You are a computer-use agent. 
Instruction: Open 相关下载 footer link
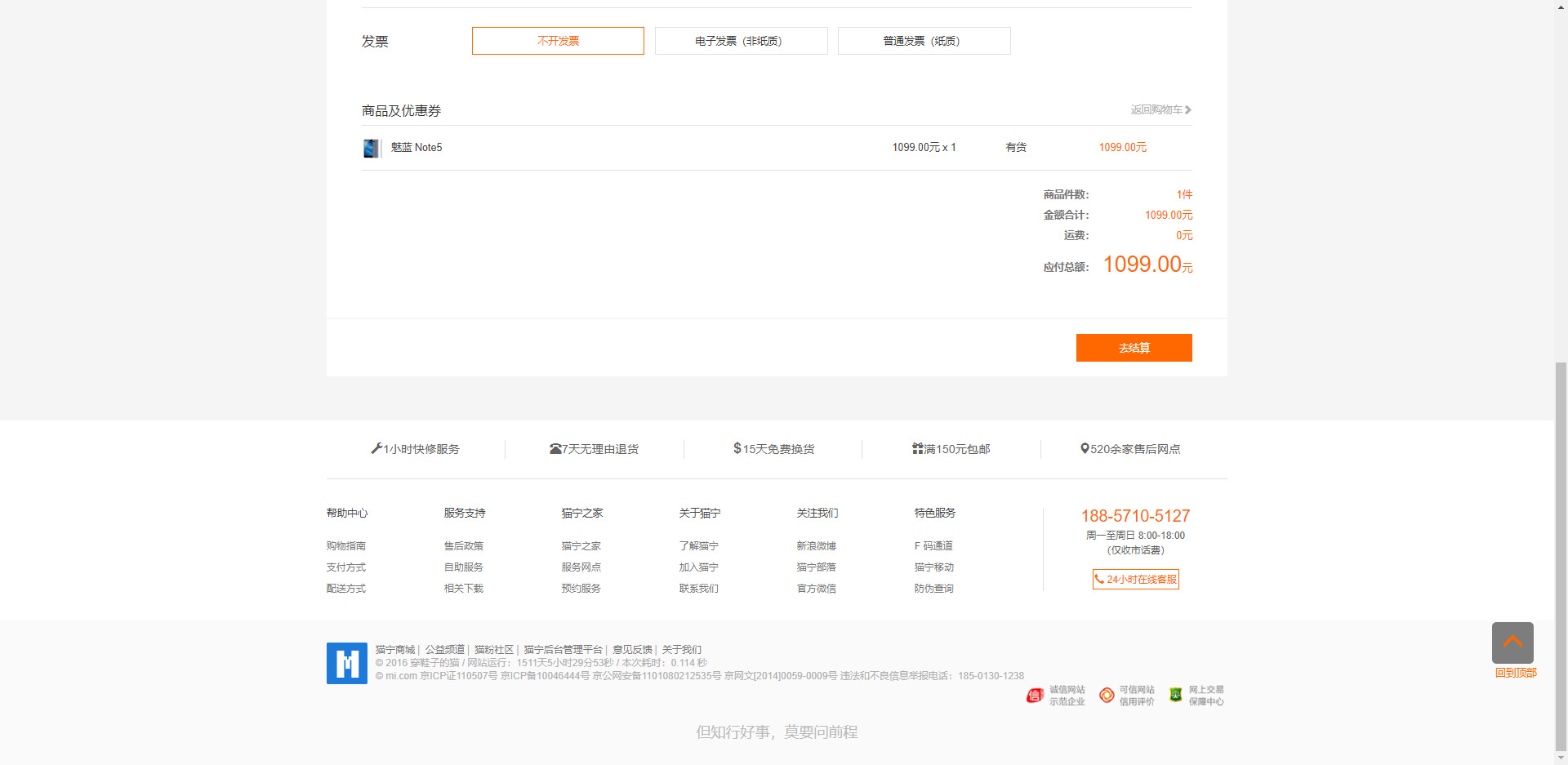point(464,589)
